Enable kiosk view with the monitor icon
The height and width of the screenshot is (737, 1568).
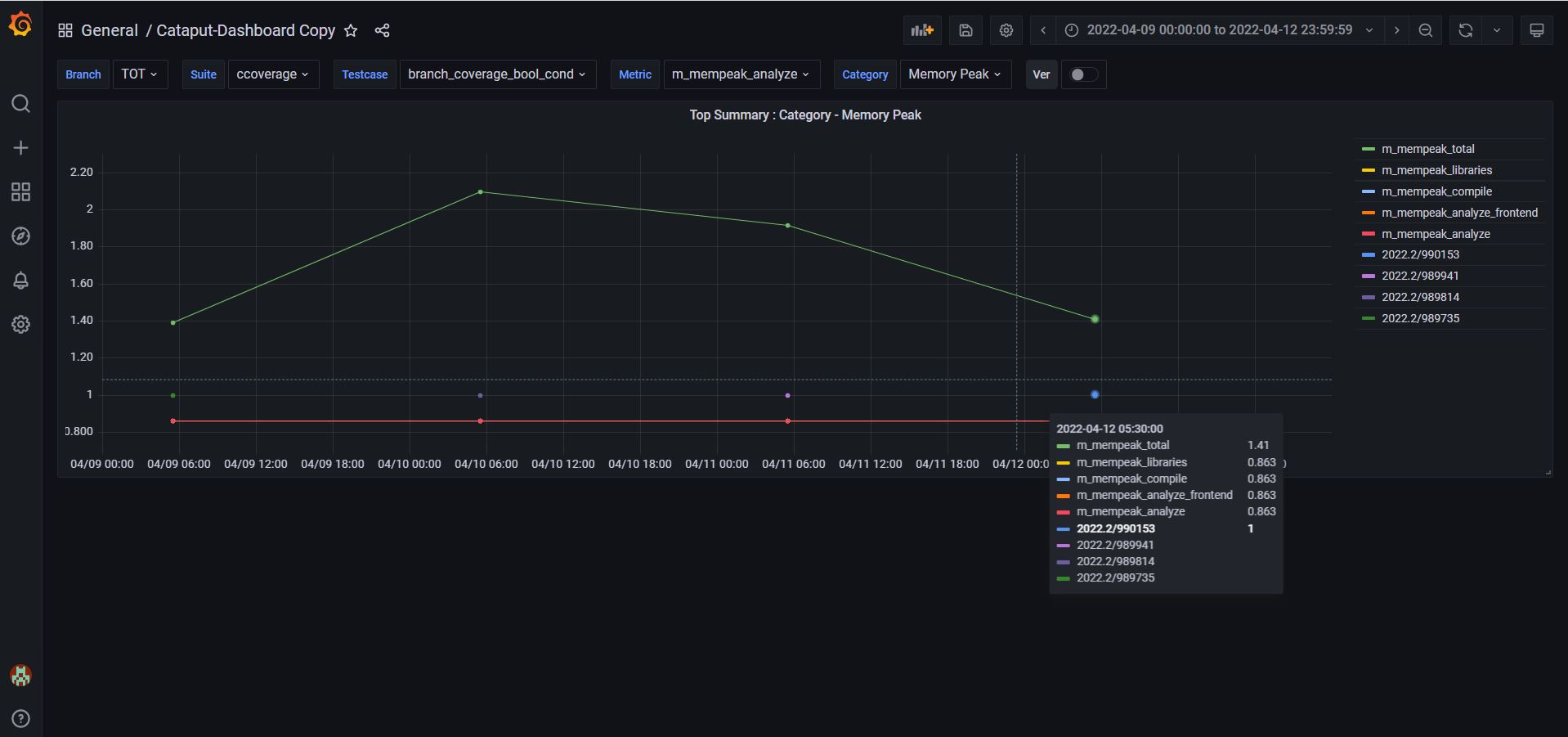(1536, 29)
